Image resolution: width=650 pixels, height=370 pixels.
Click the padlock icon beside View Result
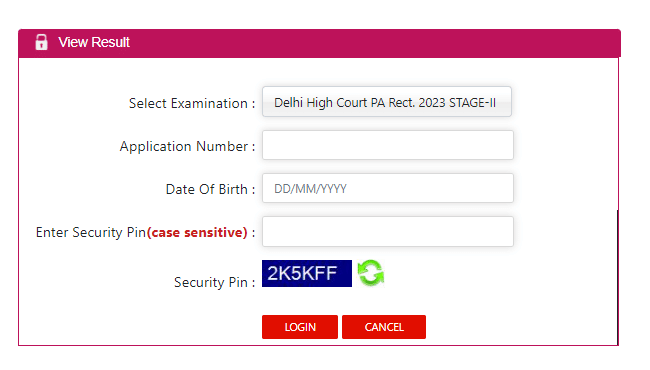click(x=41, y=42)
